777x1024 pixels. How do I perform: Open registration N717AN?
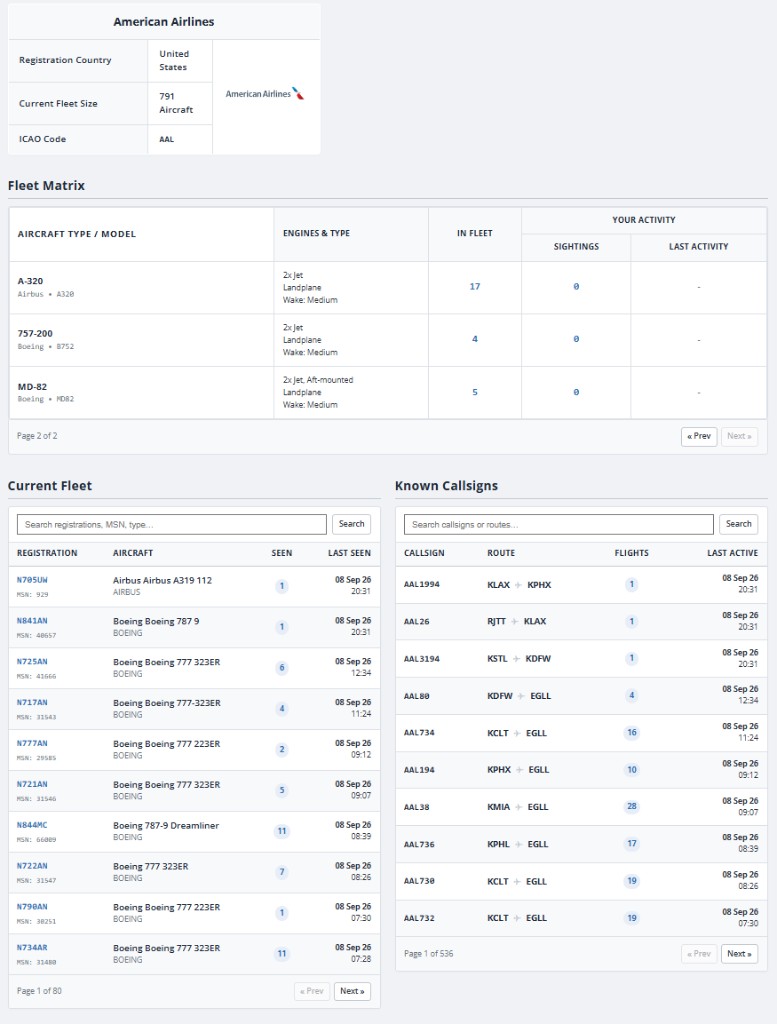tap(32, 703)
